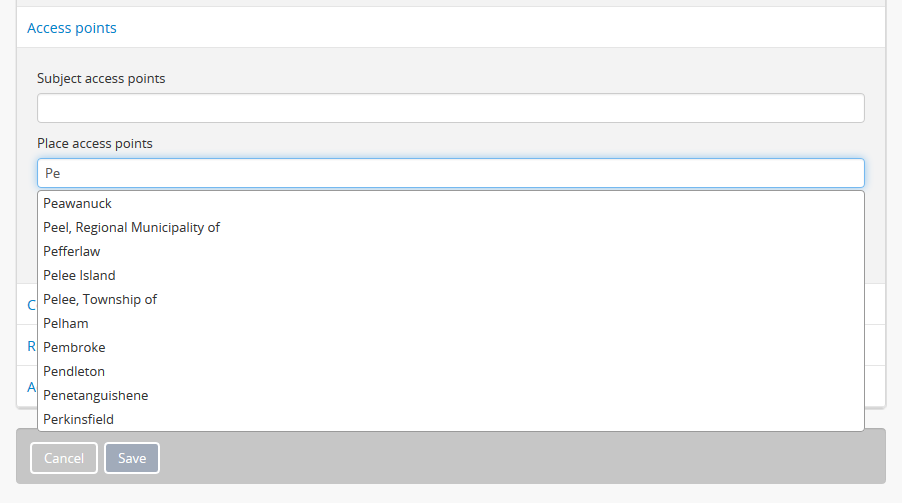Focus the Place access points text box

pyautogui.click(x=450, y=173)
